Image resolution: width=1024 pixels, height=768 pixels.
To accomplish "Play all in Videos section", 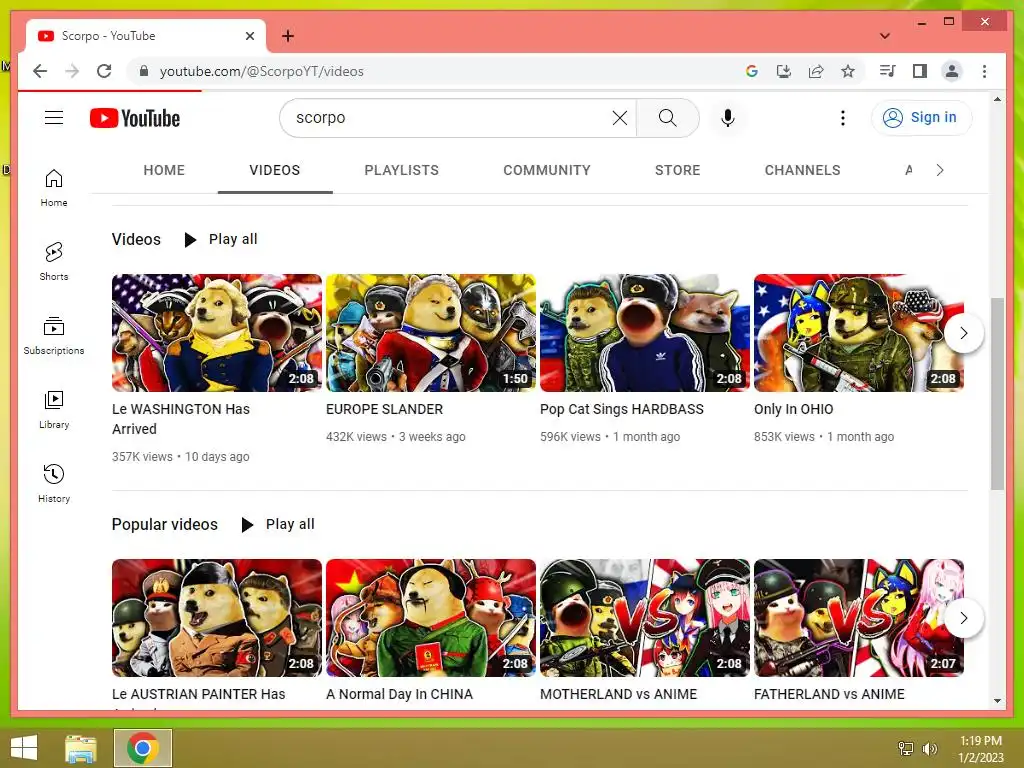I will [x=221, y=240].
